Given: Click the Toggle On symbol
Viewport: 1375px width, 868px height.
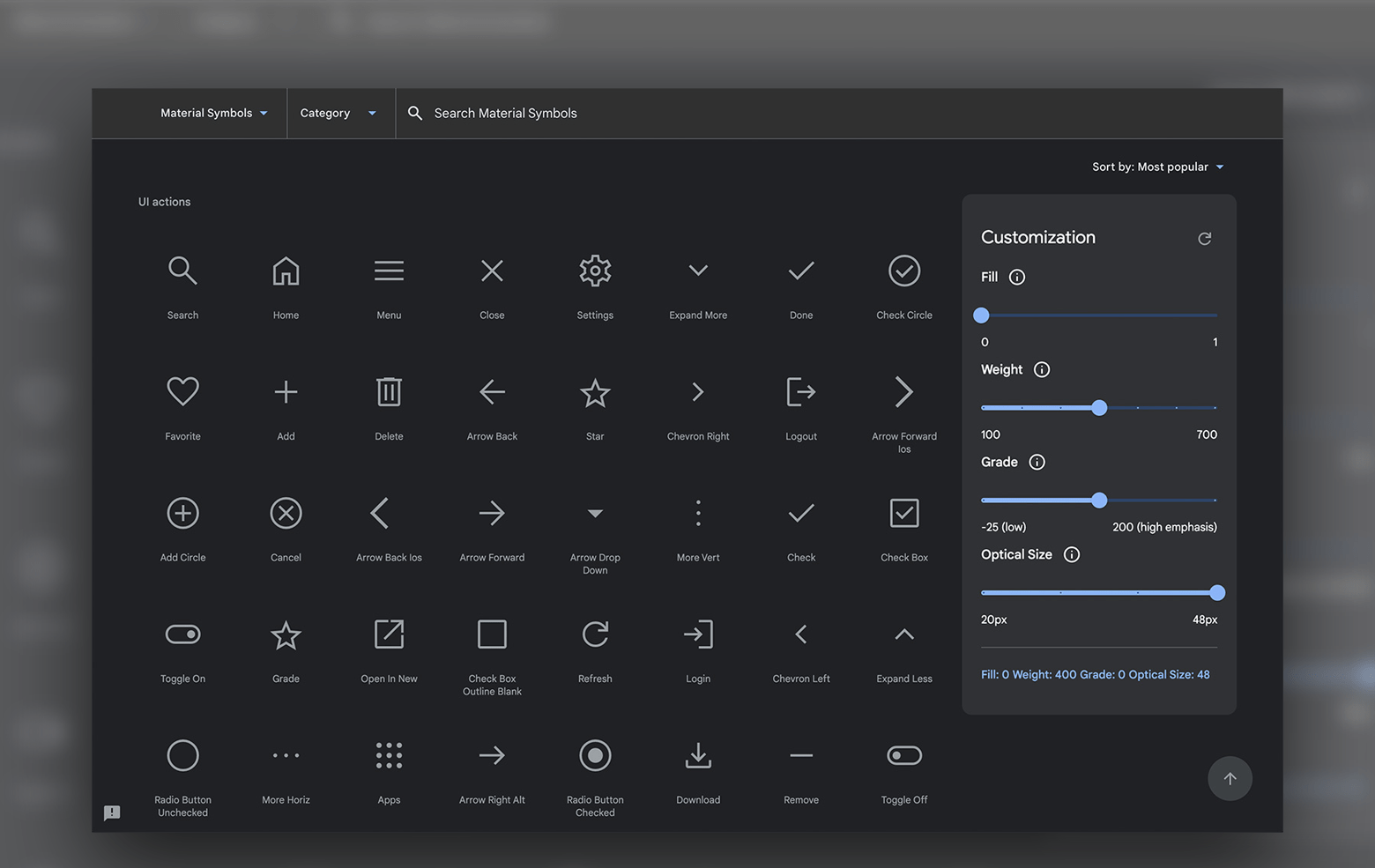Looking at the screenshot, I should [182, 634].
